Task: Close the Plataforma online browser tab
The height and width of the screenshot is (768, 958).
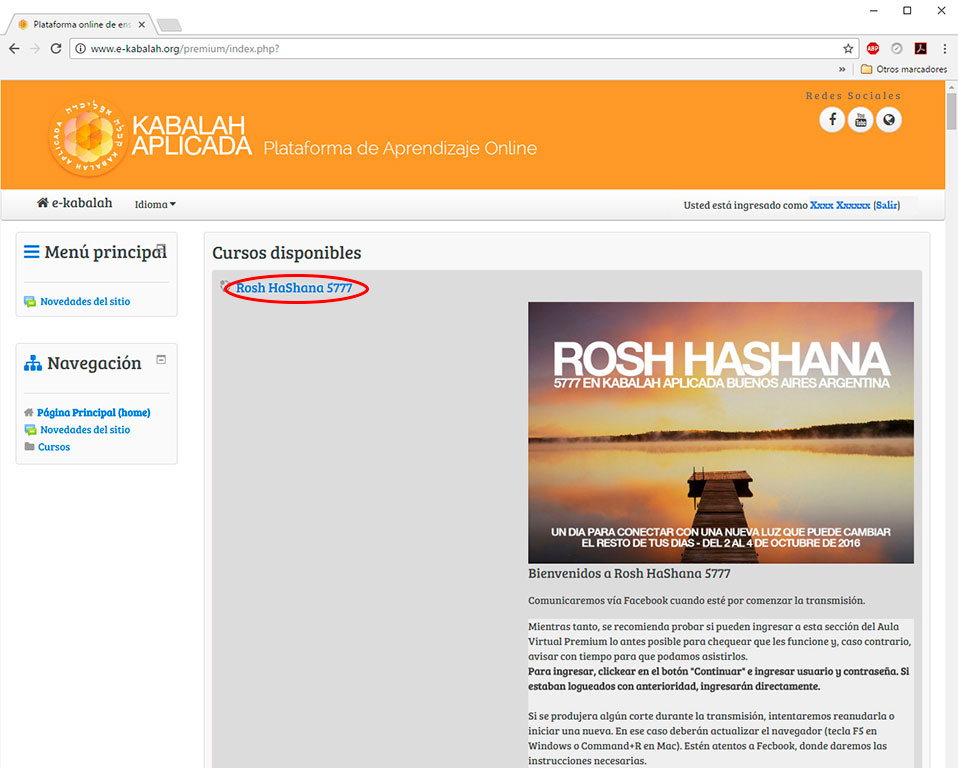Action: pyautogui.click(x=142, y=24)
